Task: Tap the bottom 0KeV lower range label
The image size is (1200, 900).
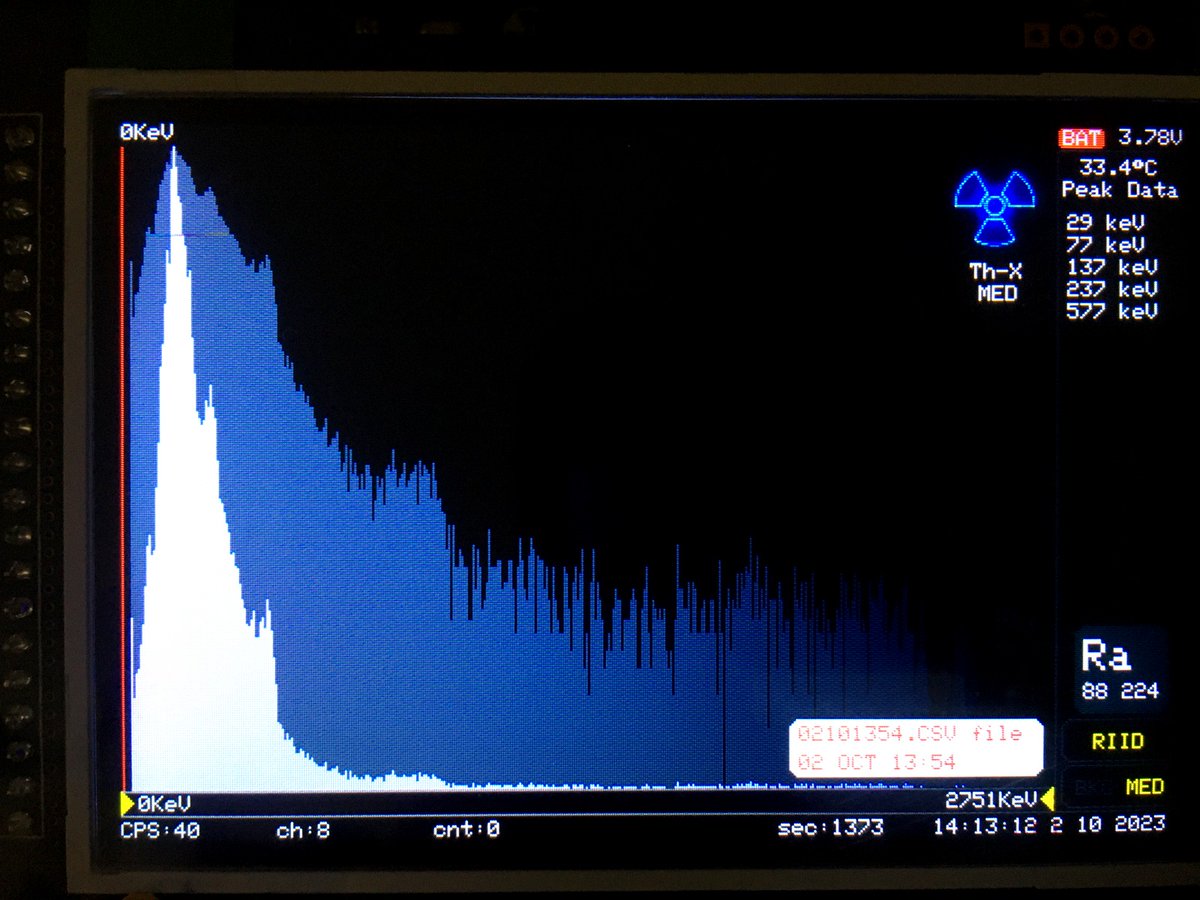Action: [x=164, y=804]
